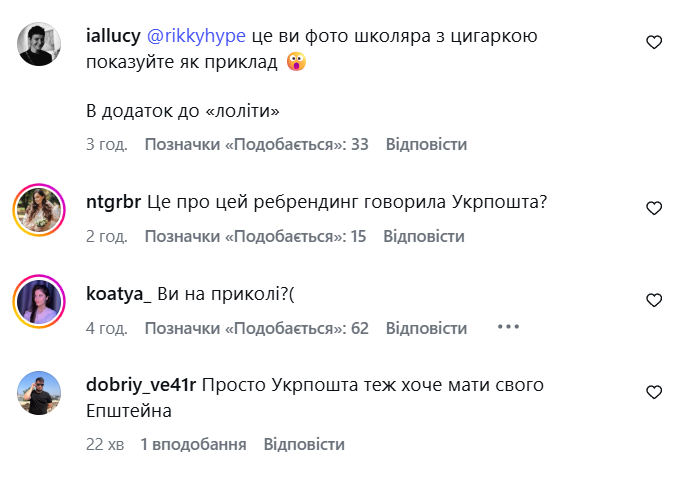The width and height of the screenshot is (678, 480).
Task: Heart the dobriy_ve41r comment
Action: tap(654, 391)
